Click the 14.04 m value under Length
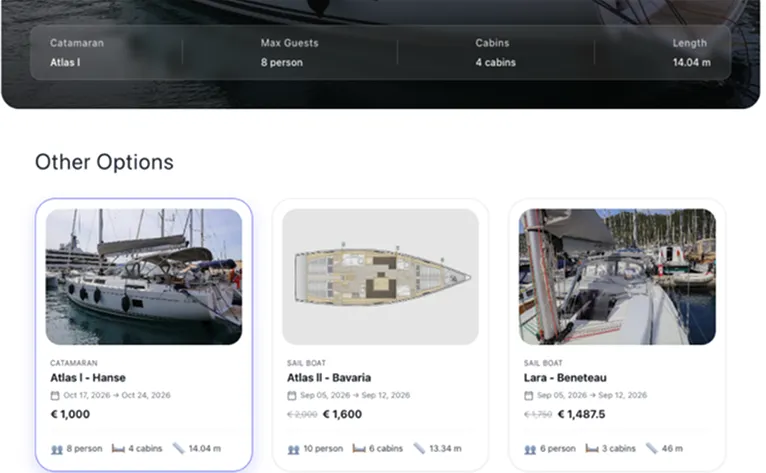The width and height of the screenshot is (766, 473). [692, 63]
